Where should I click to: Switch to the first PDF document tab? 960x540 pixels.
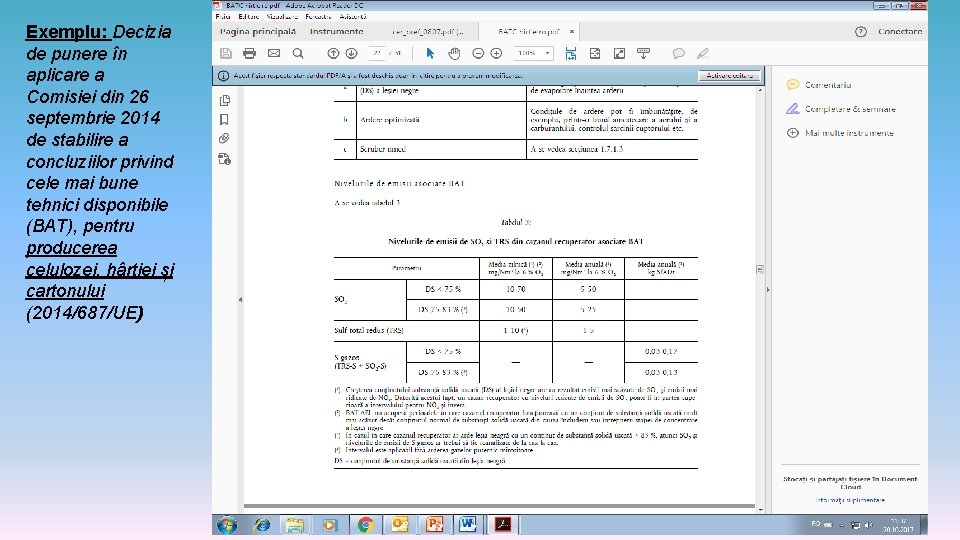[427, 31]
